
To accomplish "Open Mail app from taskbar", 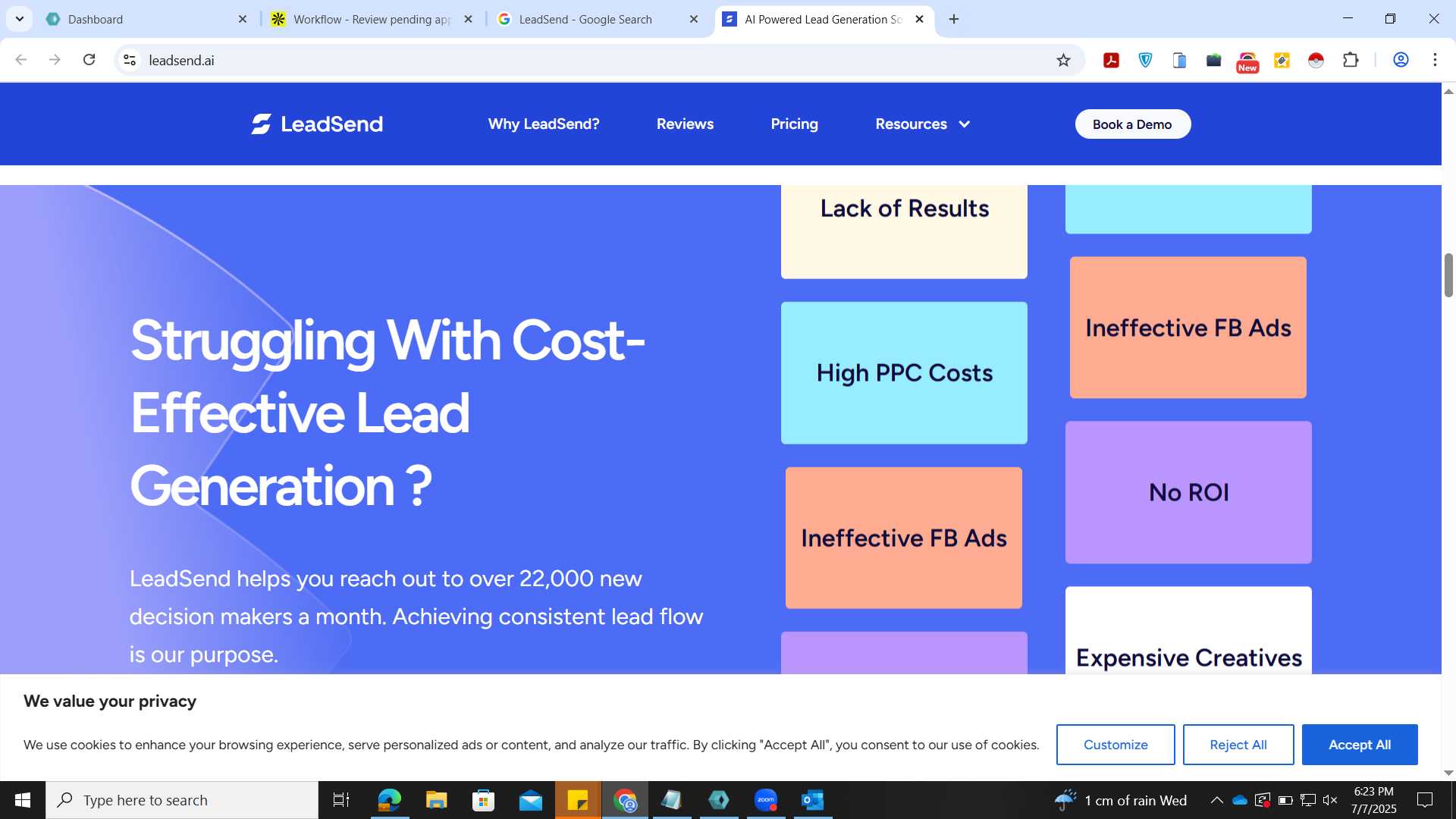I will [531, 800].
